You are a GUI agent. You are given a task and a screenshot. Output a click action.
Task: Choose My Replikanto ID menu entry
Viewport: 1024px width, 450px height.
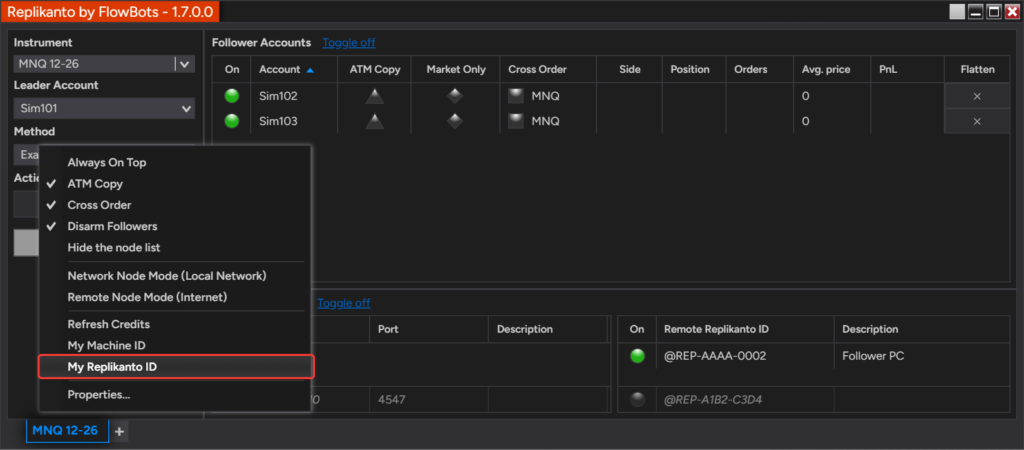(x=176, y=367)
